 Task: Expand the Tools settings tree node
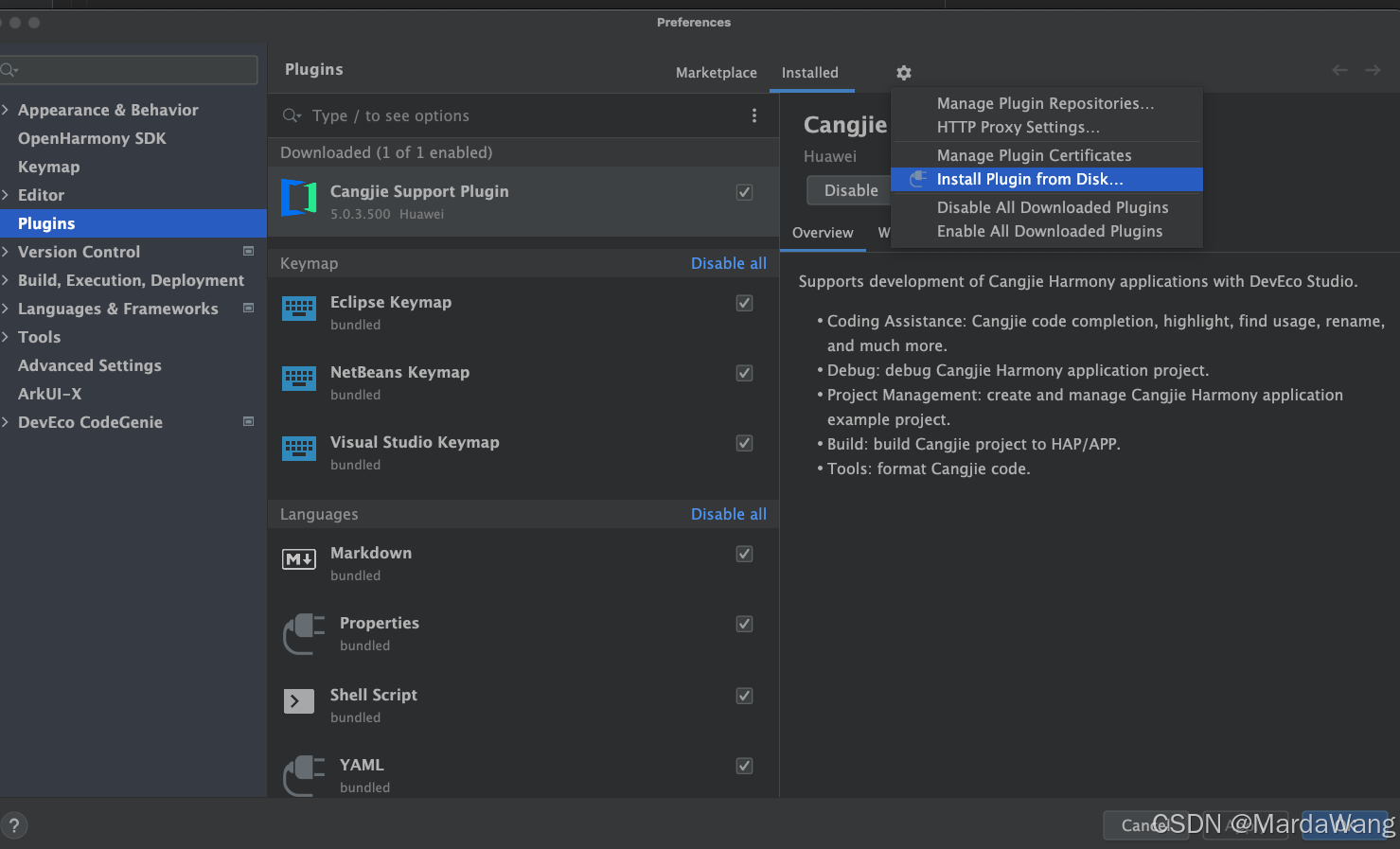coord(6,337)
